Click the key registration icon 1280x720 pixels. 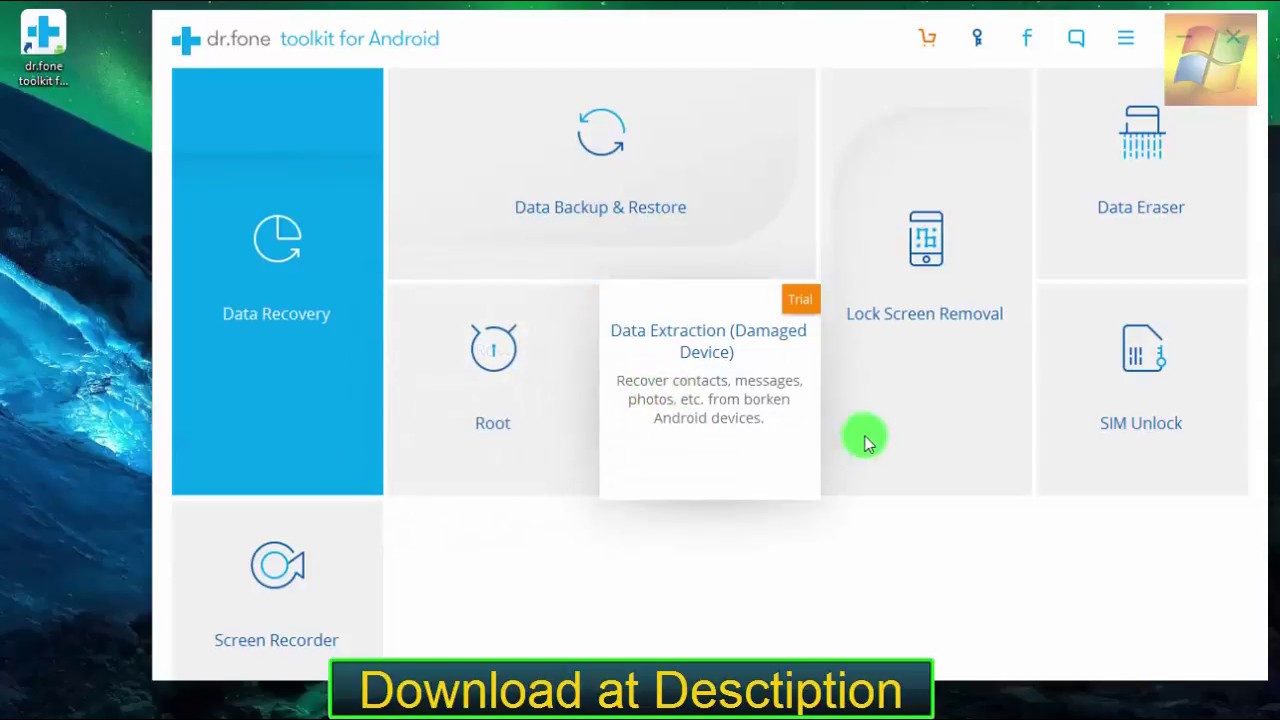coord(977,38)
